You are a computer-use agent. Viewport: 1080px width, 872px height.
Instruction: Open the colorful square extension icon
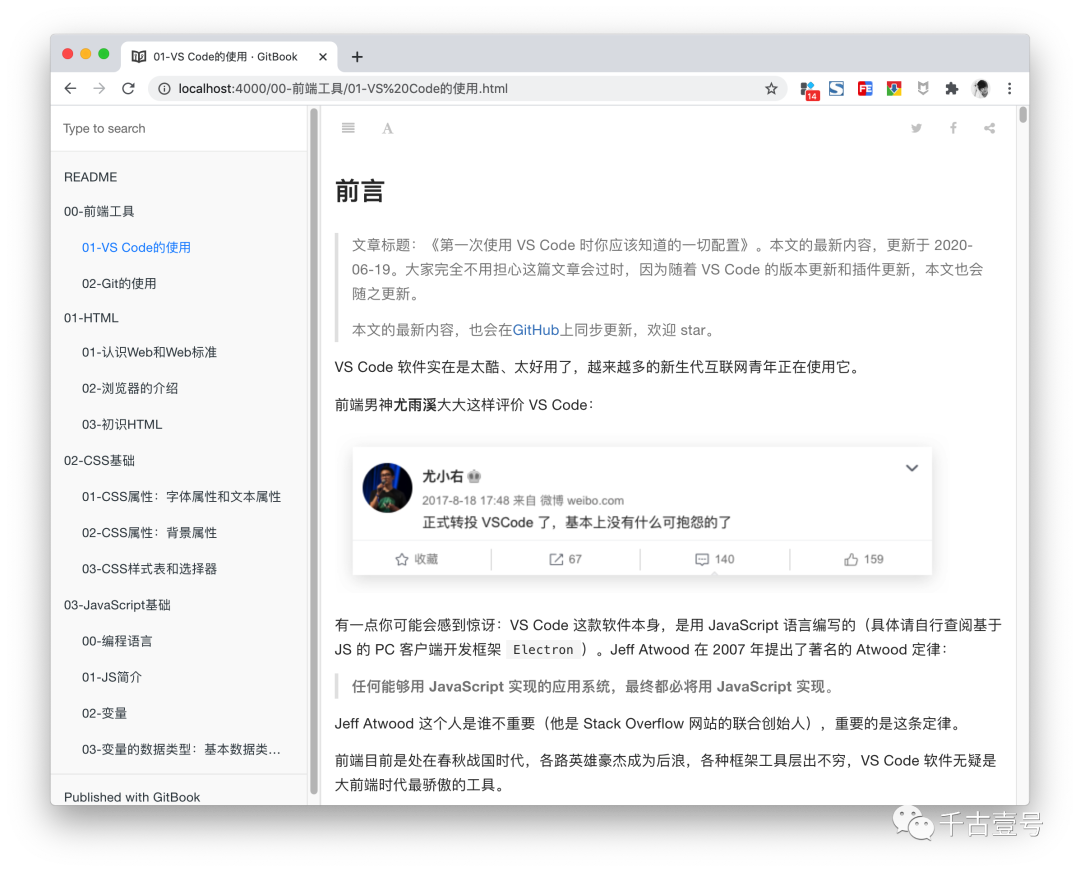click(x=894, y=88)
